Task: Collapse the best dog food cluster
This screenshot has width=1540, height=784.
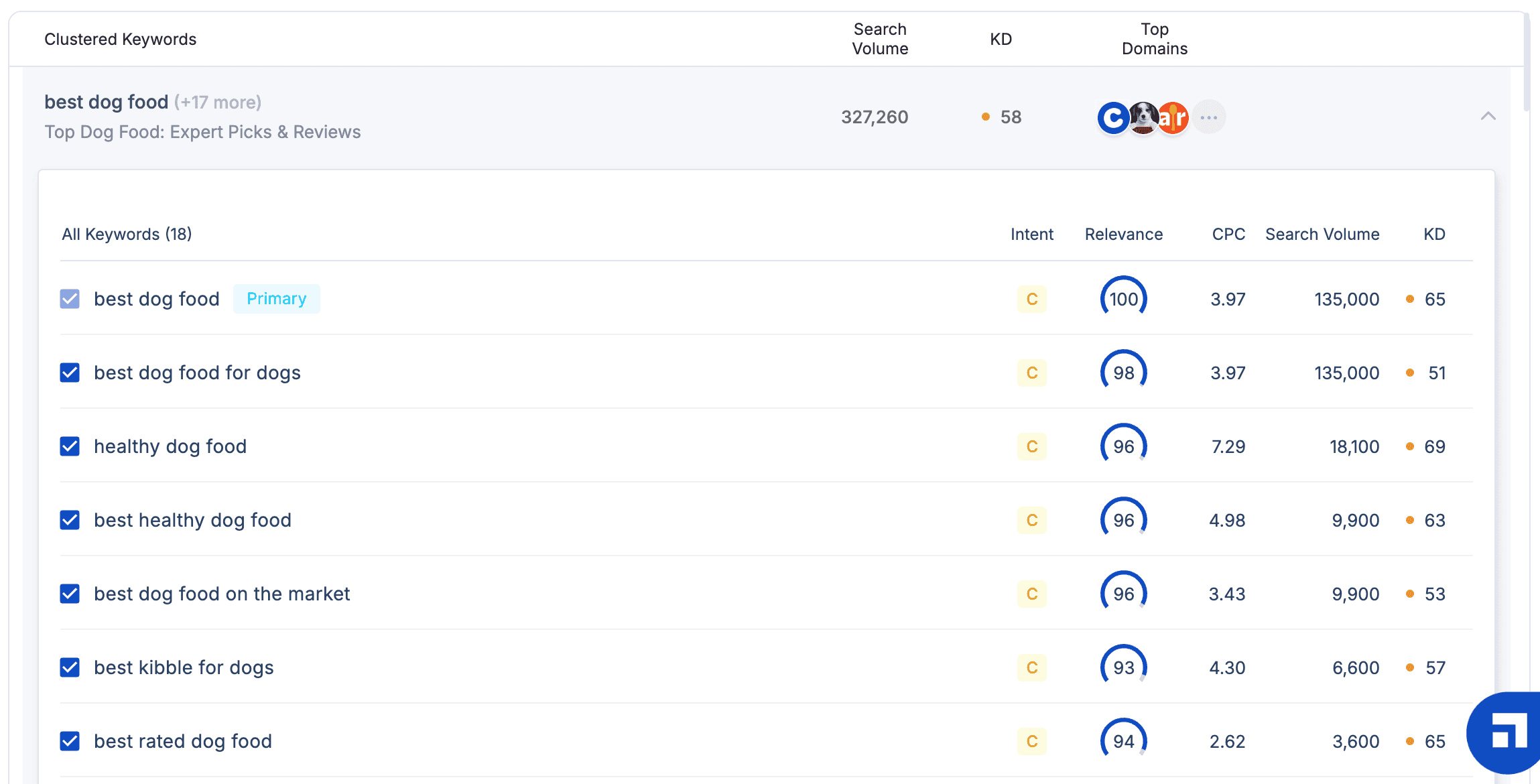Action: point(1488,117)
